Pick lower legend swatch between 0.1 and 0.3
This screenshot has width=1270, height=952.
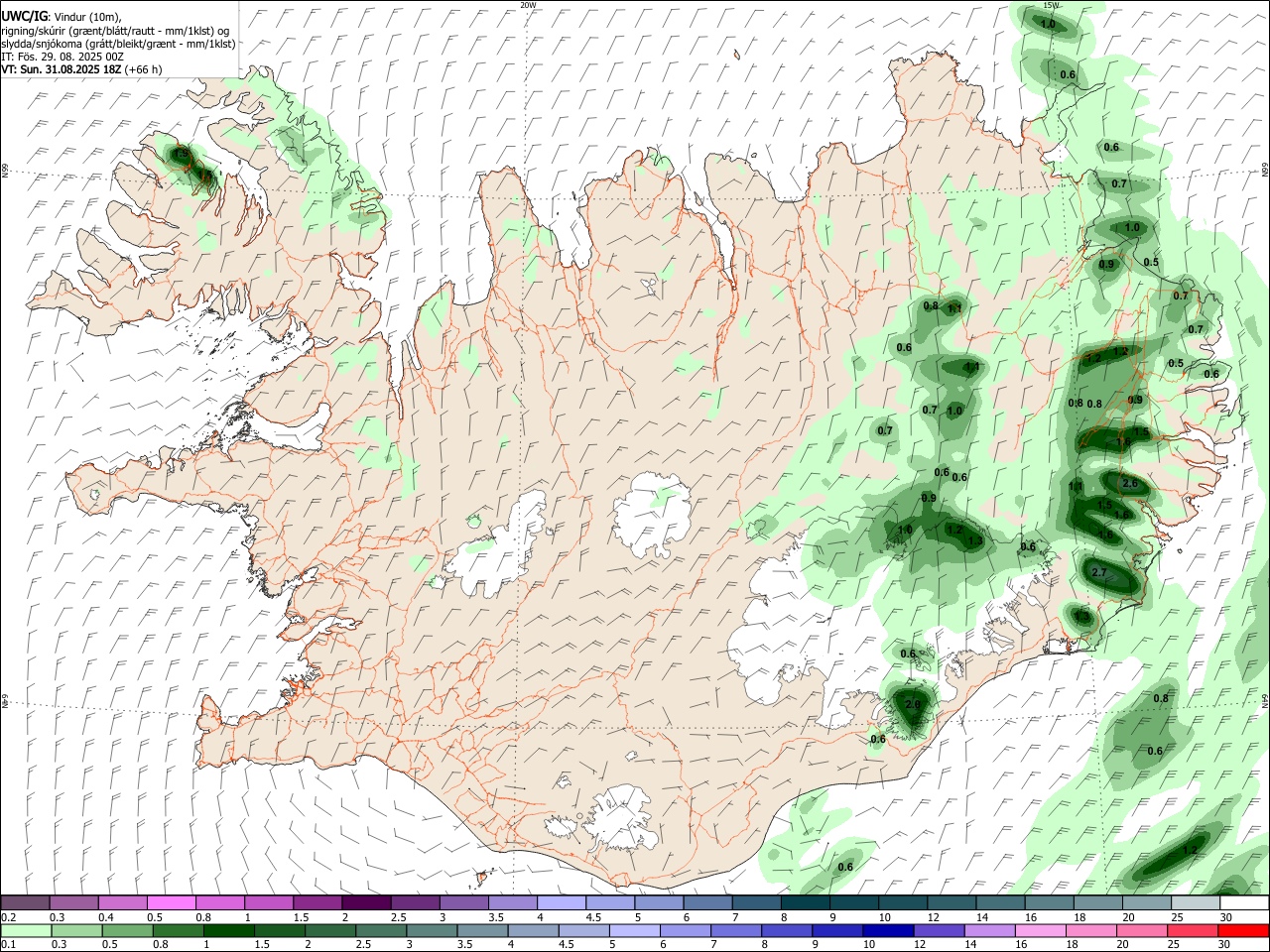[25, 931]
